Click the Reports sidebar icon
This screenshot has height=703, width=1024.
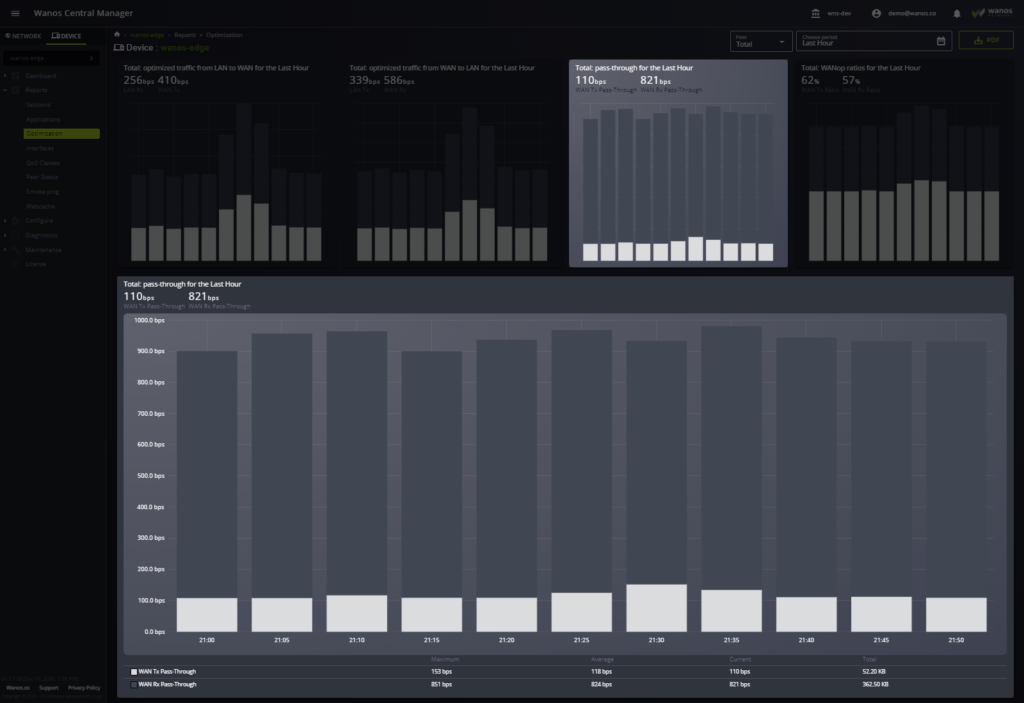16,90
